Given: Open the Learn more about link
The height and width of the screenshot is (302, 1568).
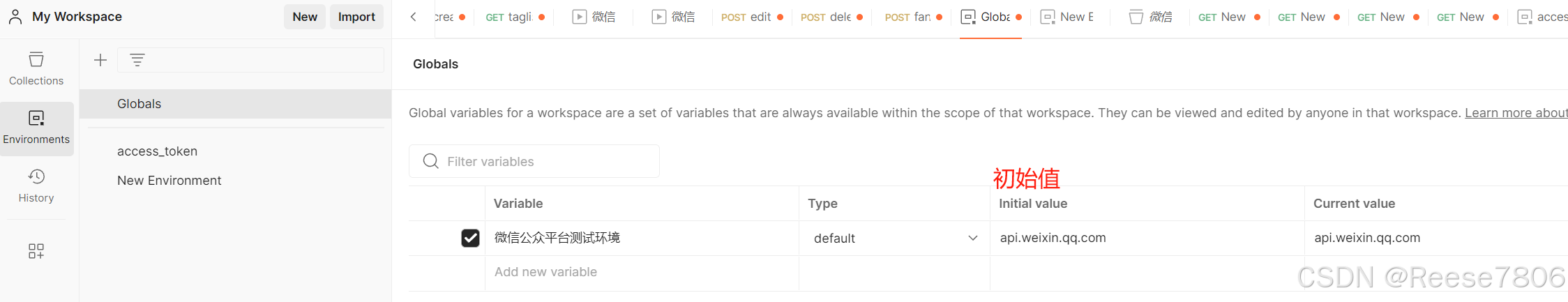Looking at the screenshot, I should (1516, 113).
